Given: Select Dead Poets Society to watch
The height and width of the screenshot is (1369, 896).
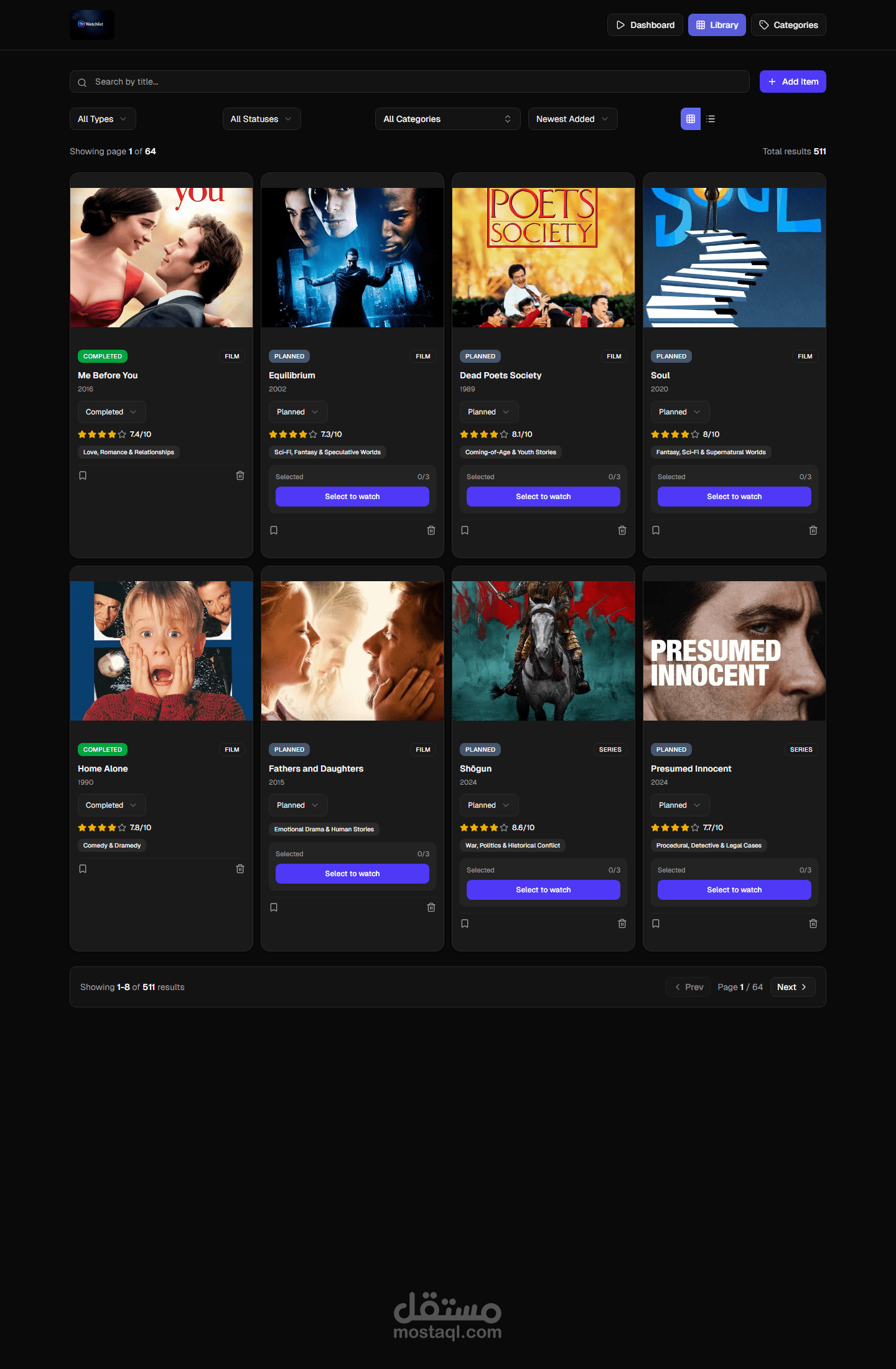Looking at the screenshot, I should [543, 497].
